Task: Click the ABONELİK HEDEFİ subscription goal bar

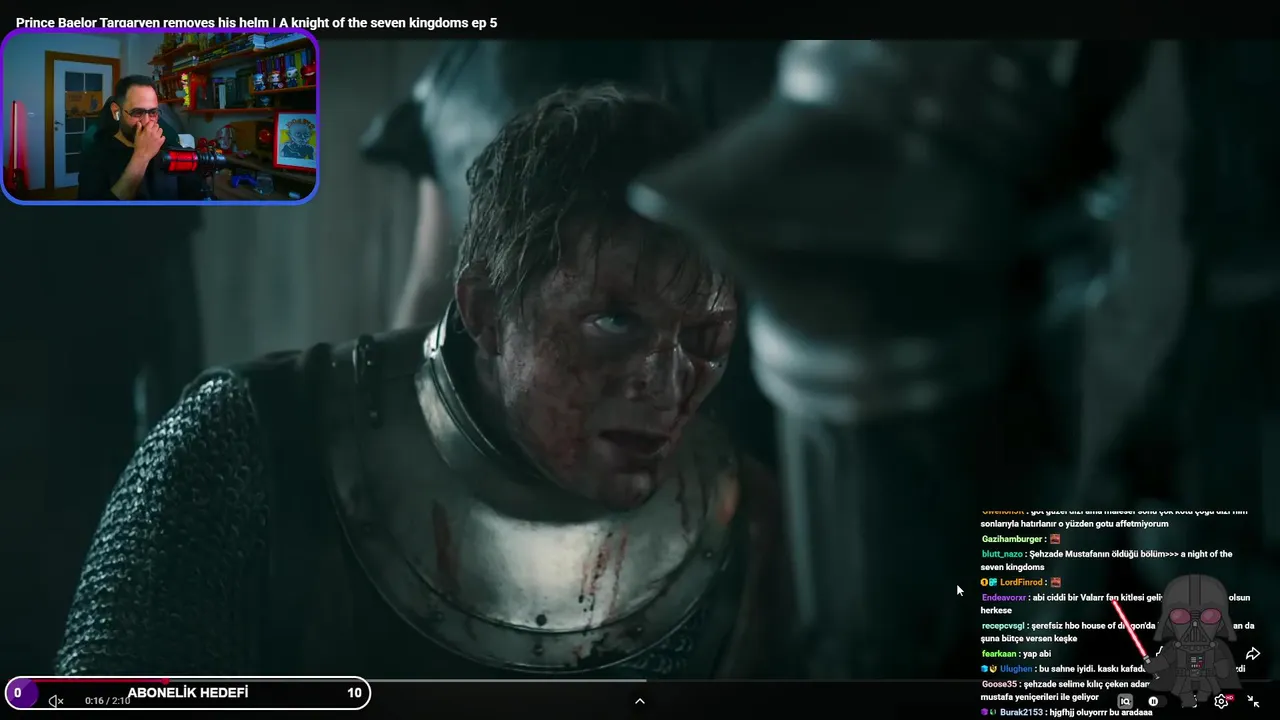Action: pyautogui.click(x=187, y=693)
